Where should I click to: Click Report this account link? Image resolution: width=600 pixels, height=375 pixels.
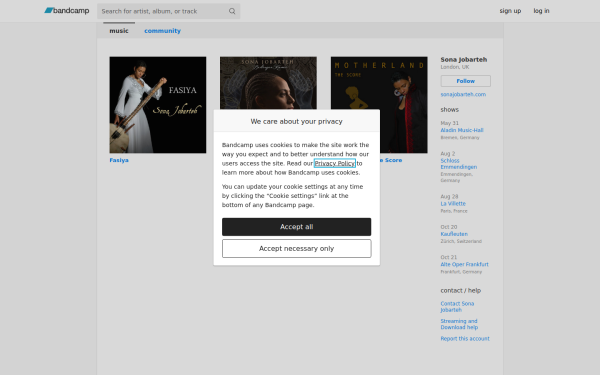coord(465,338)
